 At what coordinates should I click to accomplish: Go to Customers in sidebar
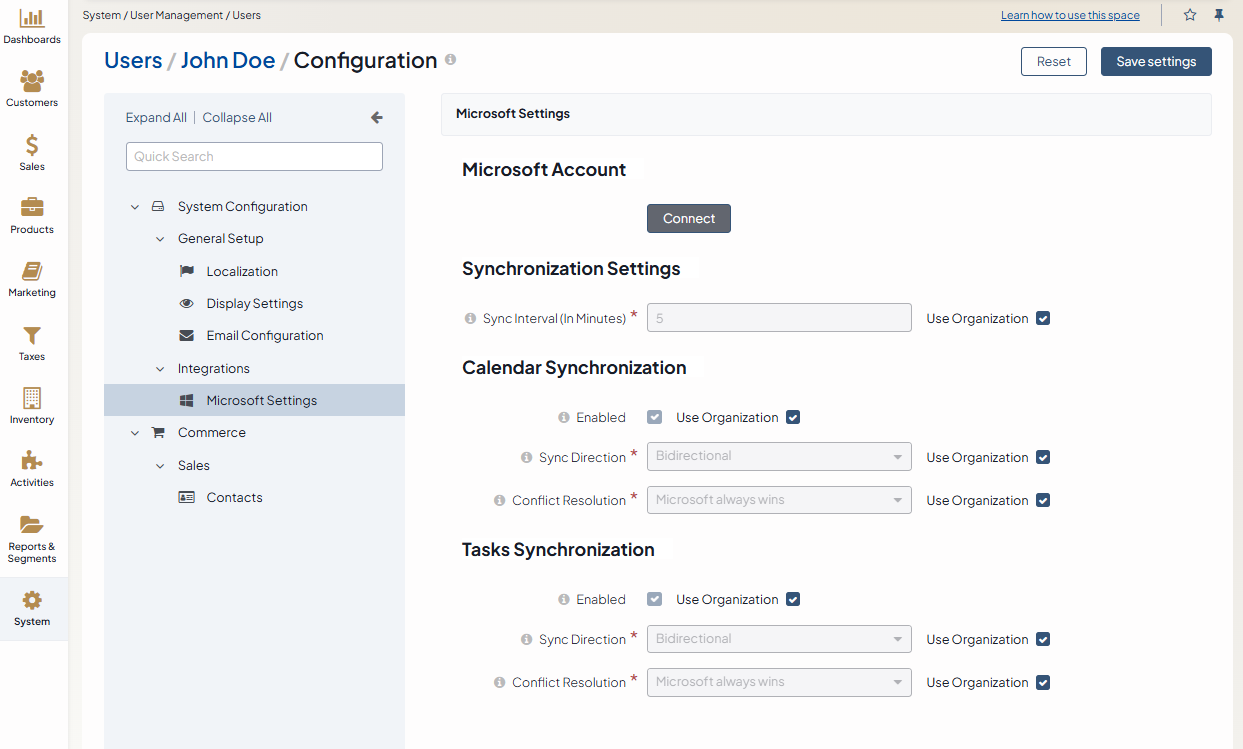pos(32,82)
